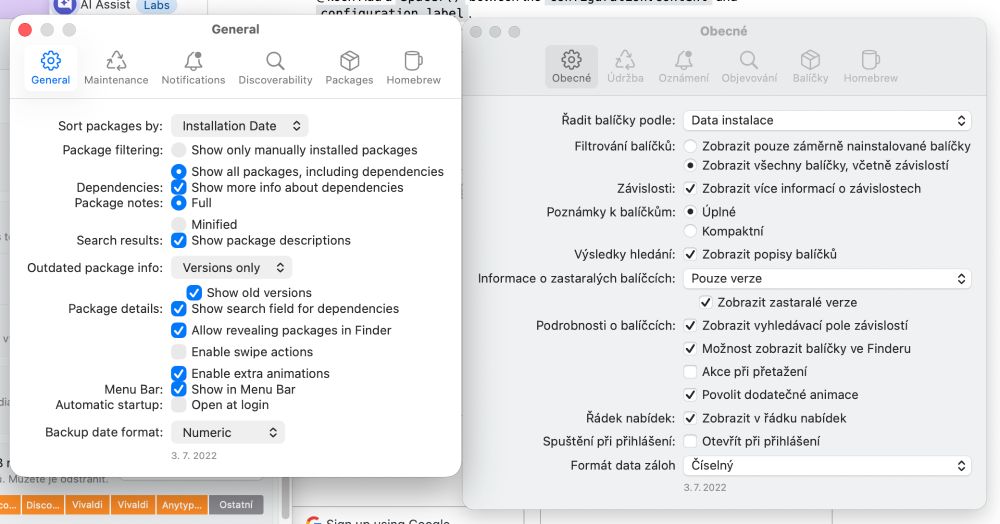Switch to the Oznámení tab
Image resolution: width=1000 pixels, height=524 pixels.
684,66
